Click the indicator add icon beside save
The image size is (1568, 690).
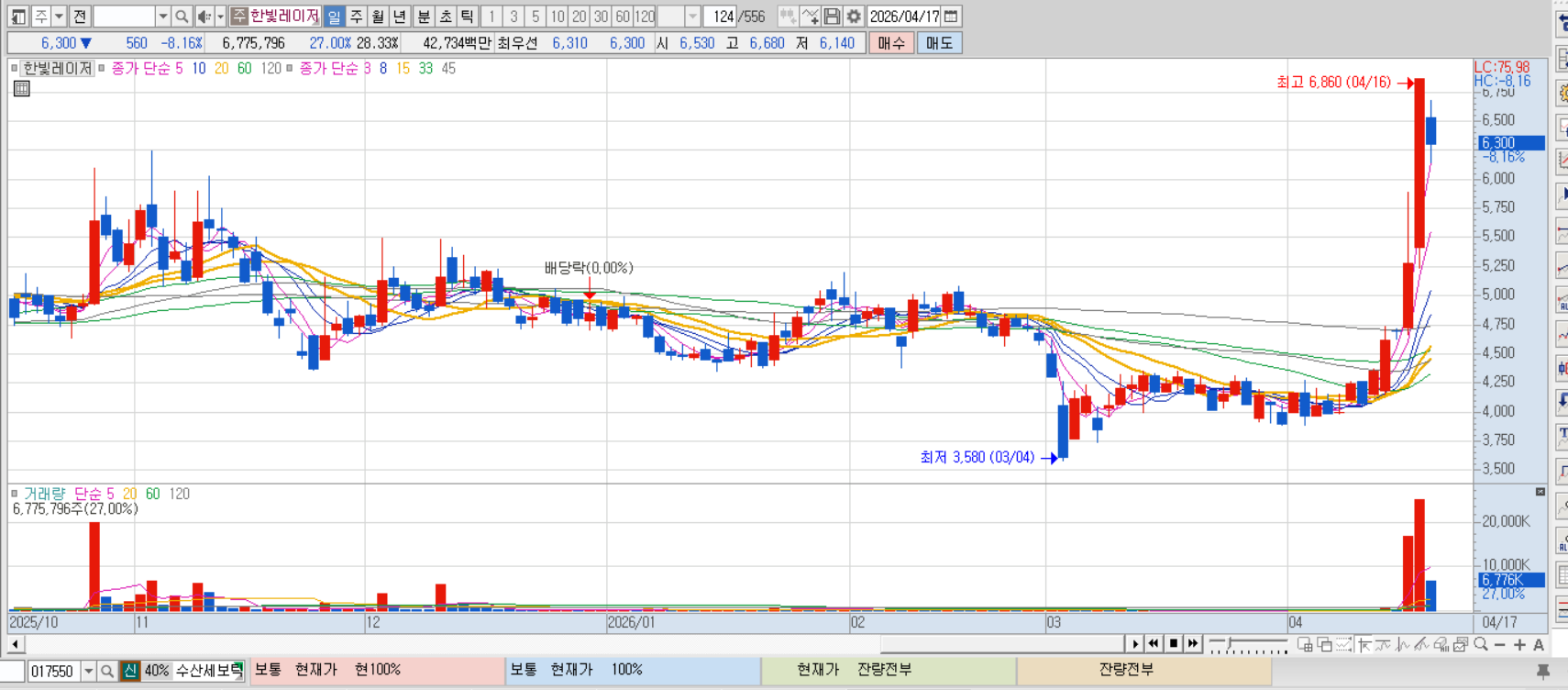point(810,17)
